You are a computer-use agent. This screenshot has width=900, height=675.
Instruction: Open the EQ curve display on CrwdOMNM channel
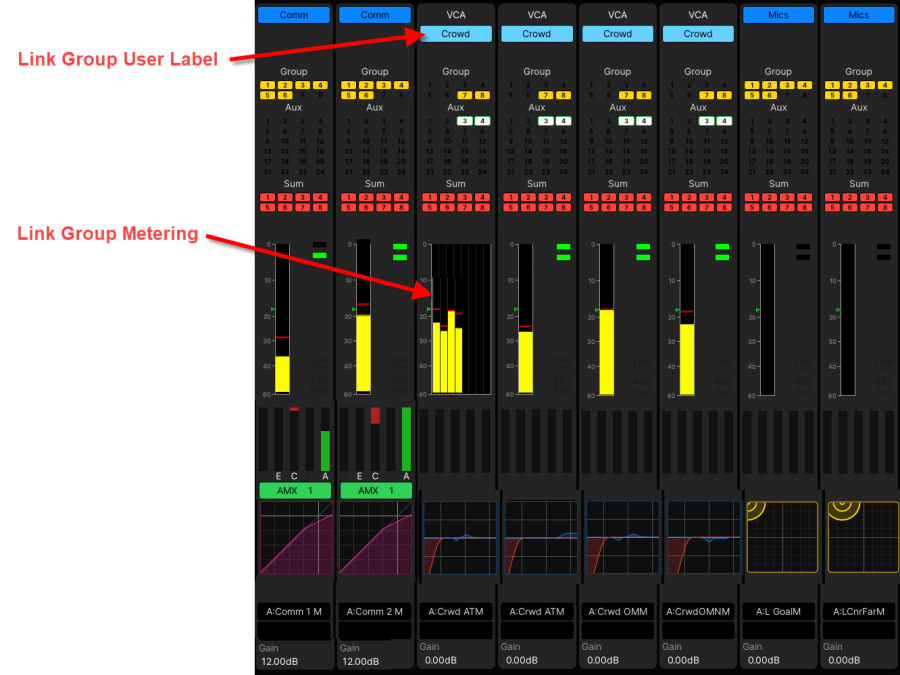698,538
